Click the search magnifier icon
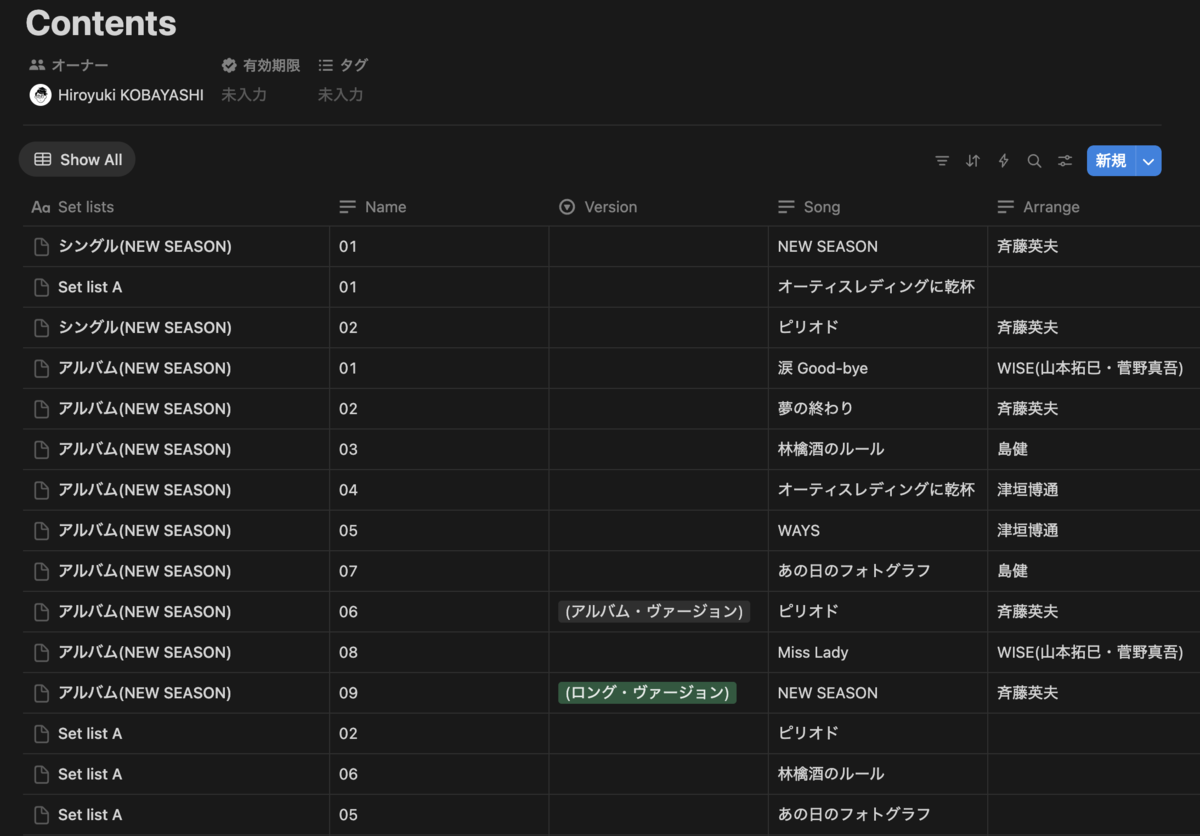The image size is (1200, 836). [x=1035, y=161]
